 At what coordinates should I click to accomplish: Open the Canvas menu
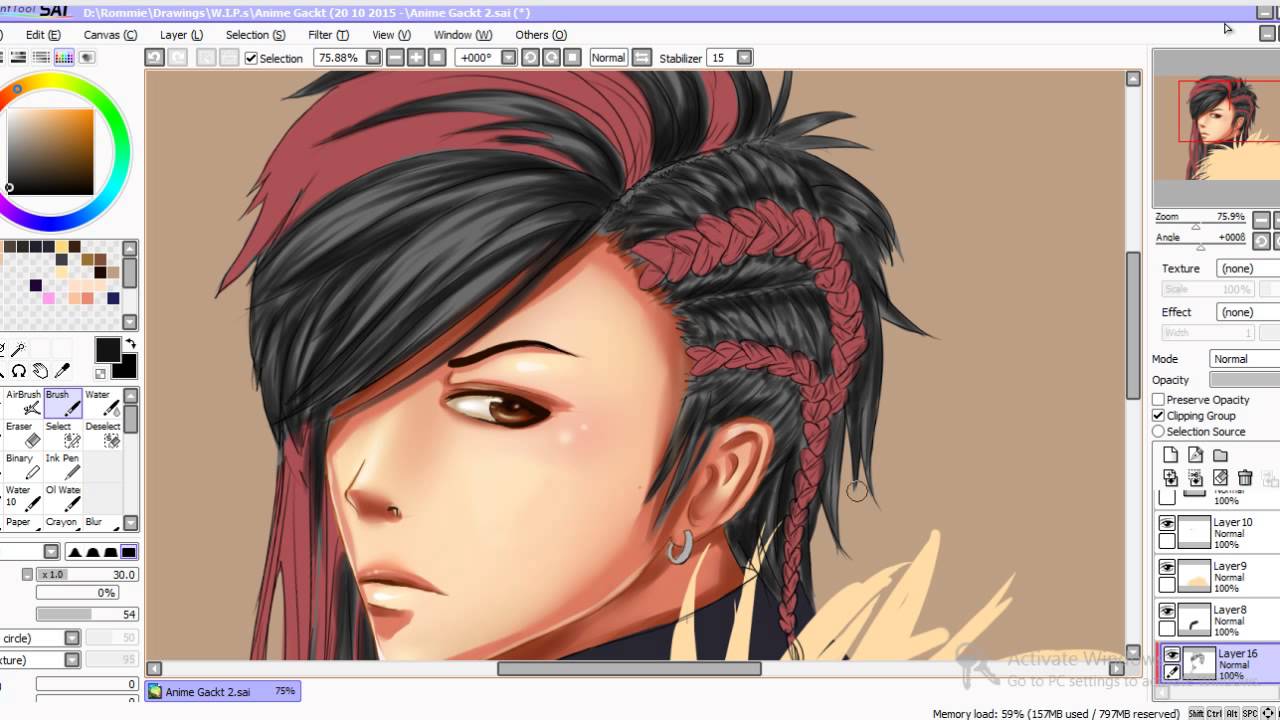tap(110, 35)
